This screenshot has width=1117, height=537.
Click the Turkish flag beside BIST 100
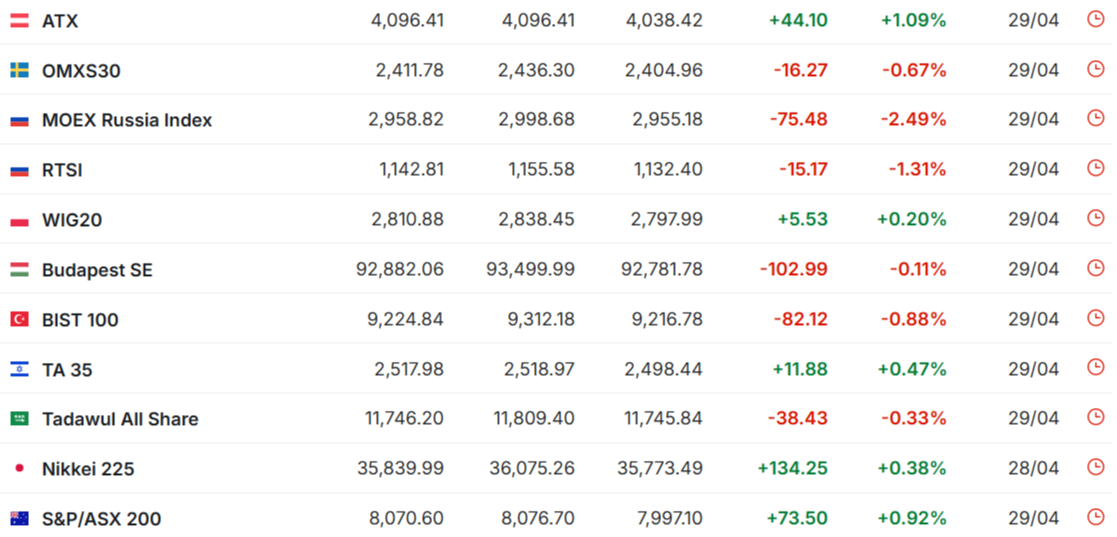19,319
